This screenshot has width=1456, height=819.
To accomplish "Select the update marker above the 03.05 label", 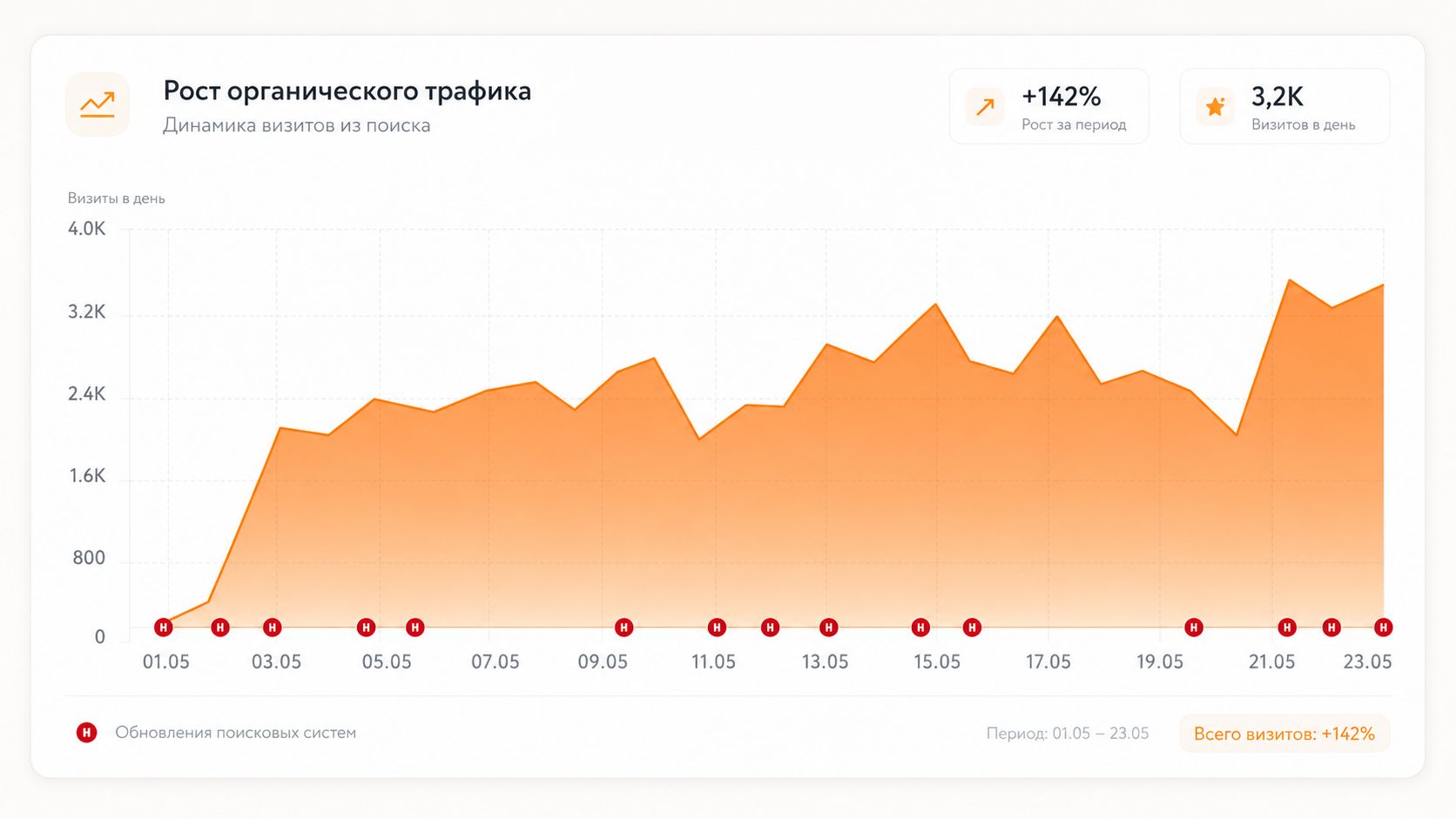I will pyautogui.click(x=273, y=628).
